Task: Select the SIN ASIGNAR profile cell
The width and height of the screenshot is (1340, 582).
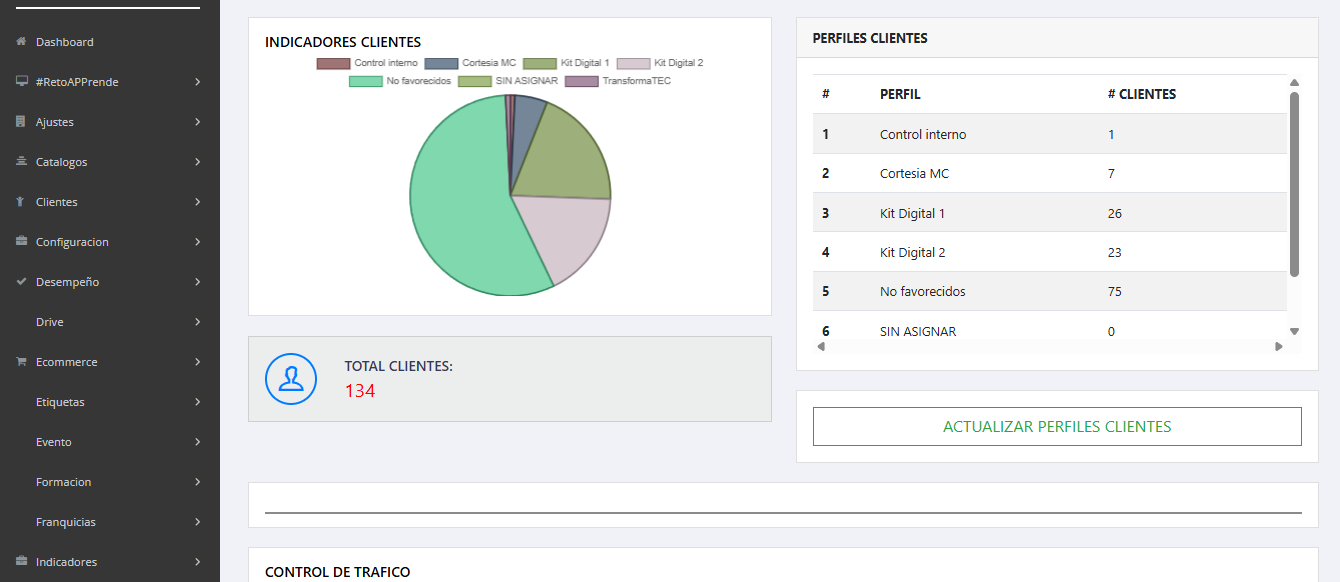Action: click(918, 331)
